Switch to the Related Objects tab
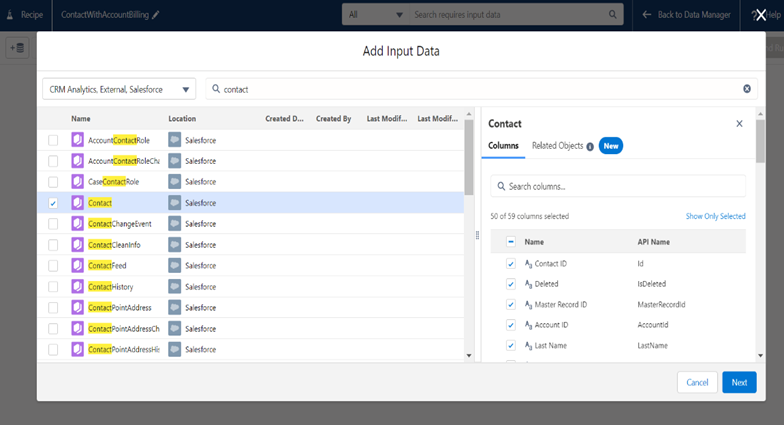 click(x=558, y=146)
